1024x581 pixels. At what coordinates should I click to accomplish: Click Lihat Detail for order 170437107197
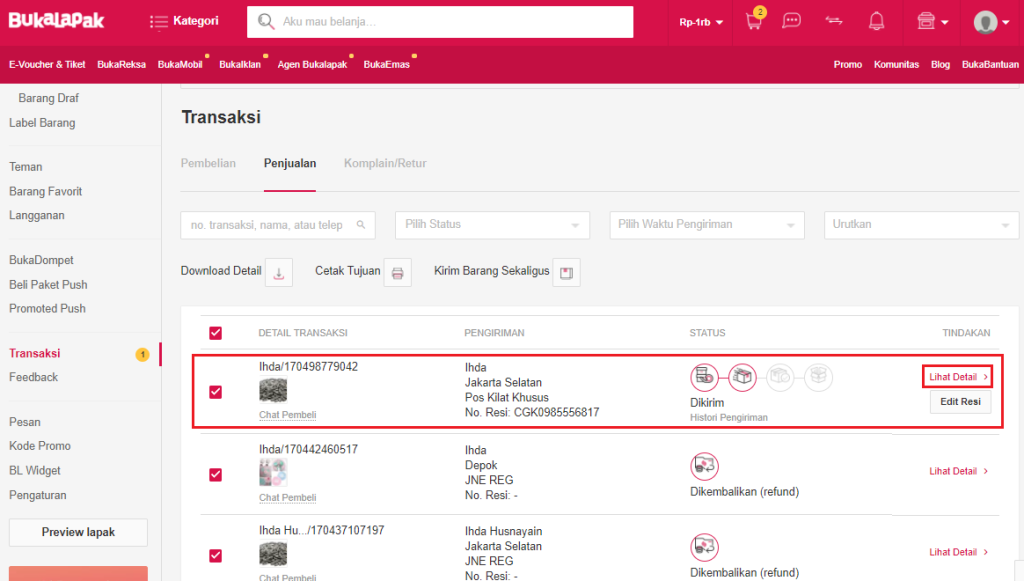pyautogui.click(x=959, y=552)
